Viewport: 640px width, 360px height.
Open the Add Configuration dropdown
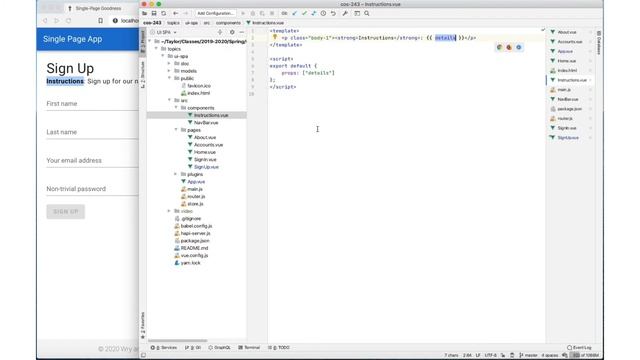215,13
